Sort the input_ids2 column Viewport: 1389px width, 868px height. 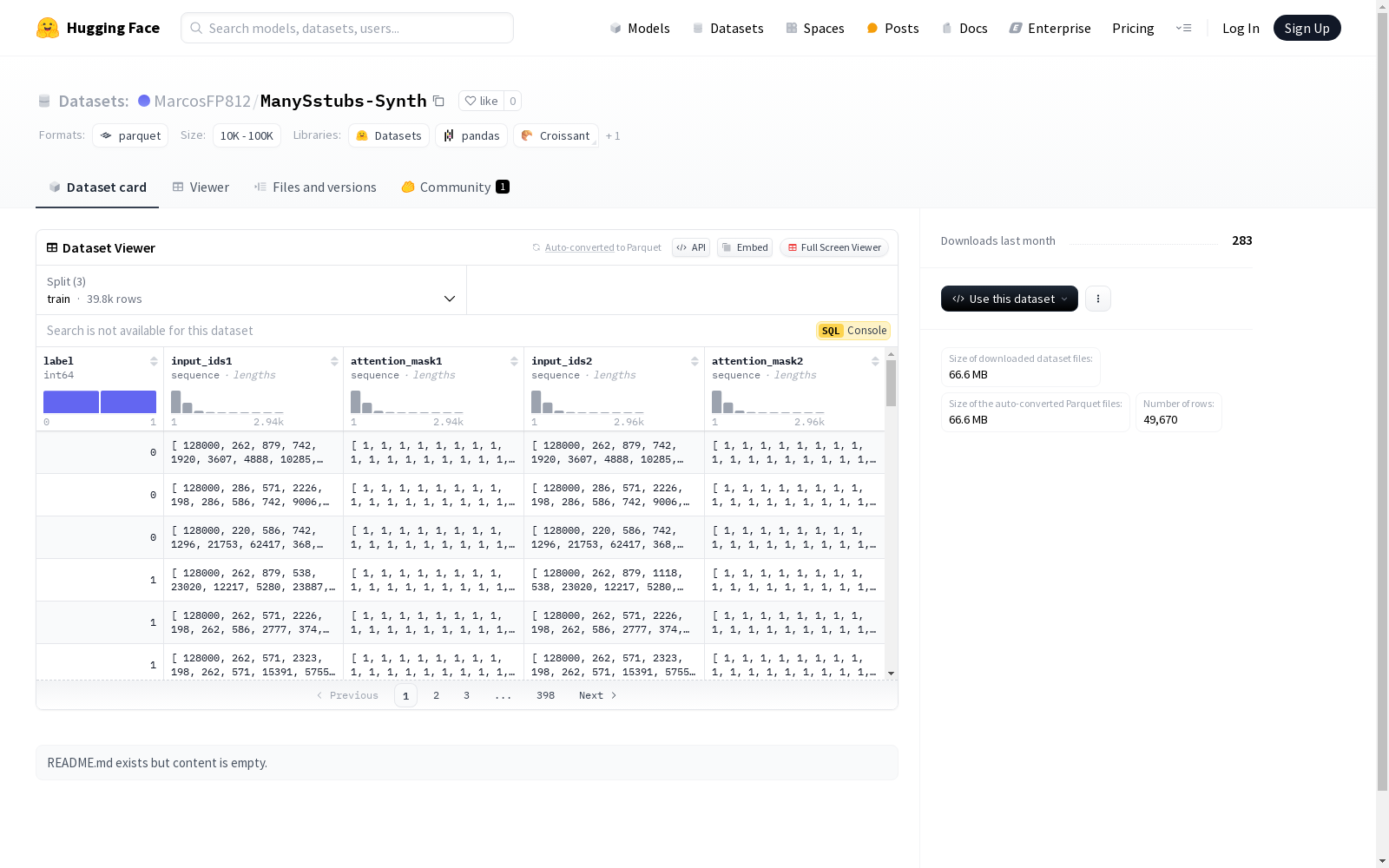694,361
